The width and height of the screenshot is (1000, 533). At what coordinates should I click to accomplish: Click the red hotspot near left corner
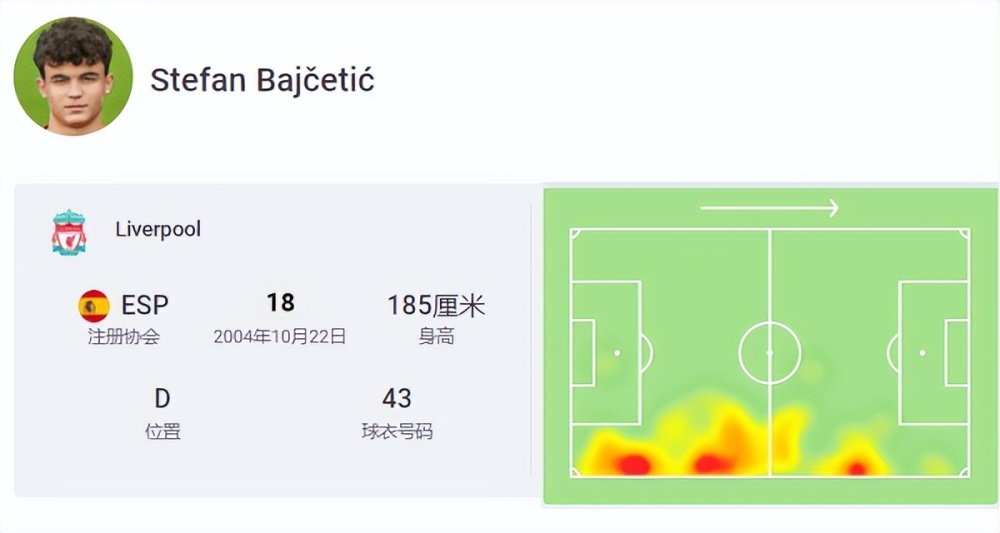(633, 464)
